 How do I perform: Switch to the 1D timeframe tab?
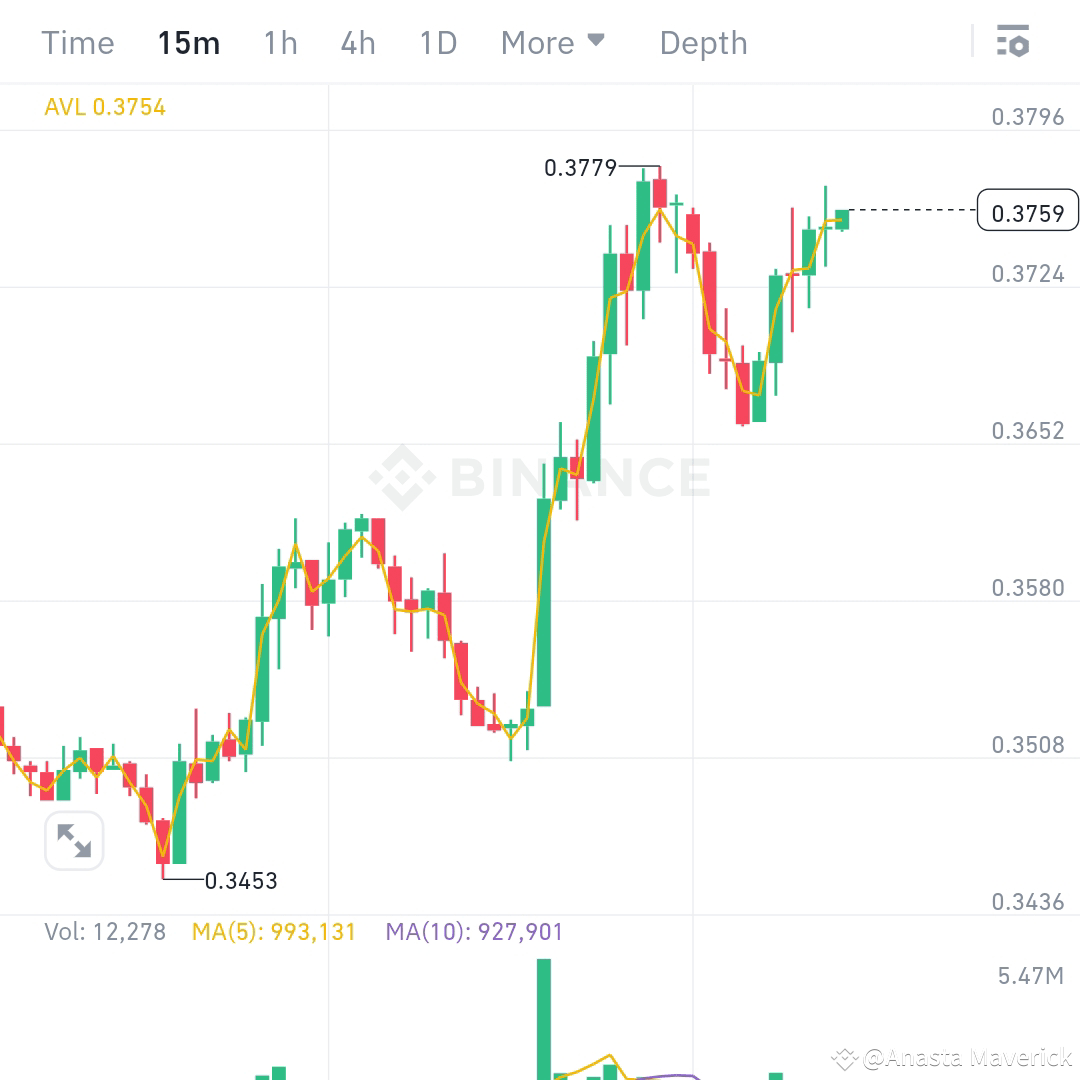437,42
